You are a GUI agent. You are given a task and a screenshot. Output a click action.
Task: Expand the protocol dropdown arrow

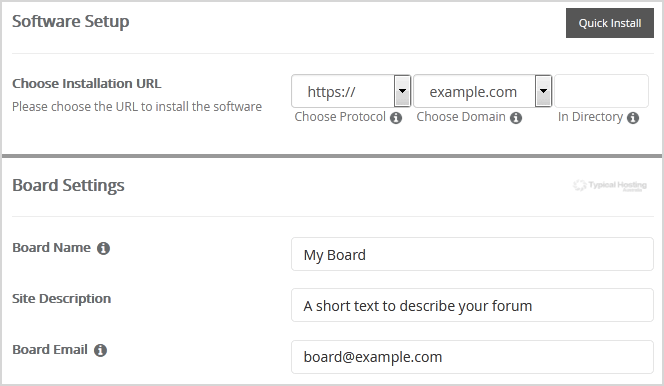pyautogui.click(x=402, y=91)
